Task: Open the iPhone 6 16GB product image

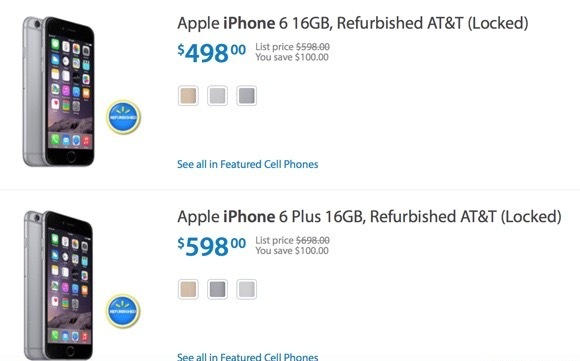Action: pyautogui.click(x=58, y=91)
